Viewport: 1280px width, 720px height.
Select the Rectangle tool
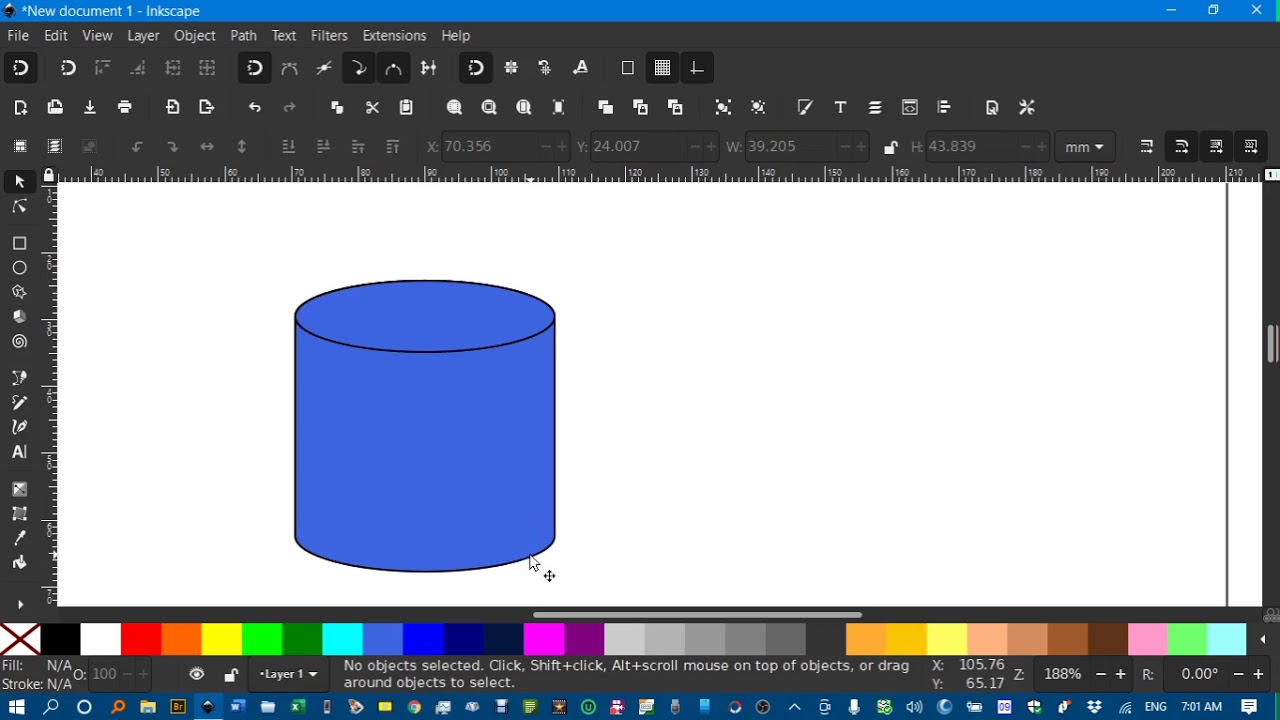click(19, 244)
